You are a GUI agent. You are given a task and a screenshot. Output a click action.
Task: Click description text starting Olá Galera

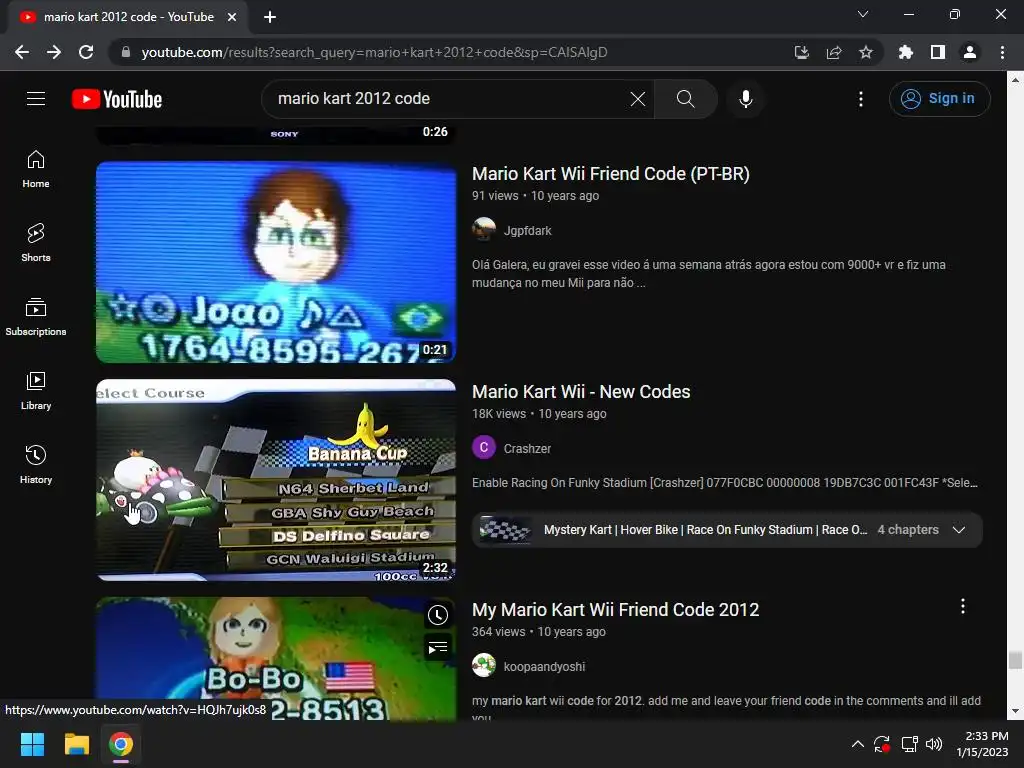click(x=709, y=274)
